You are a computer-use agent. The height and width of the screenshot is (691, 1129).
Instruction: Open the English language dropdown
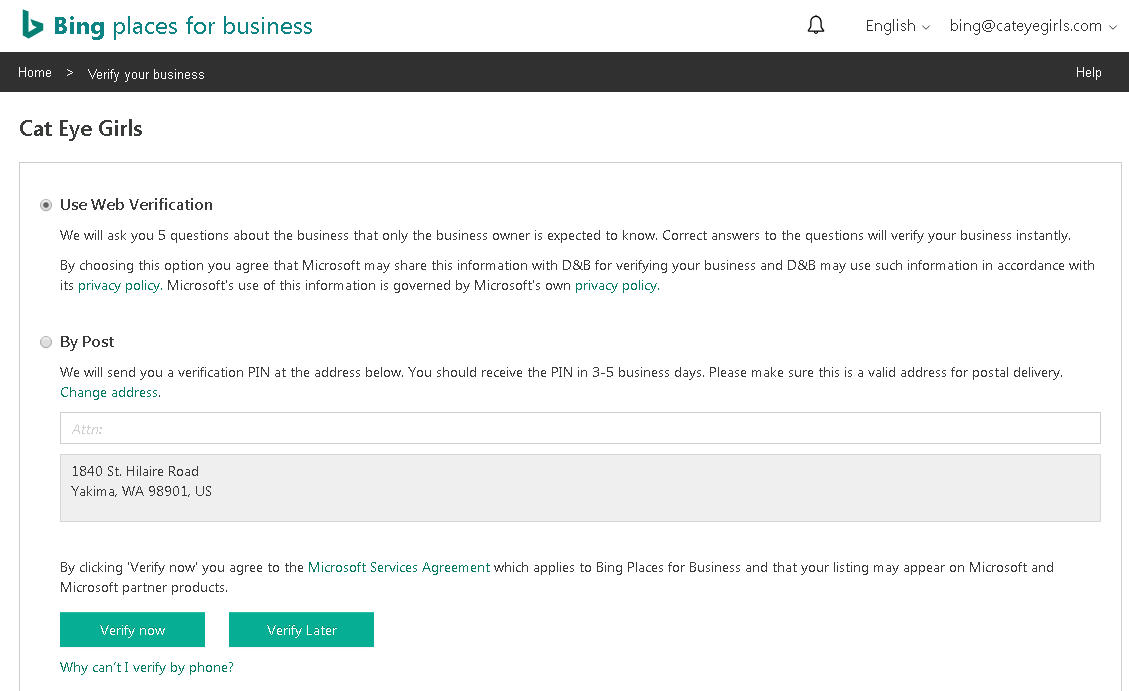click(897, 26)
